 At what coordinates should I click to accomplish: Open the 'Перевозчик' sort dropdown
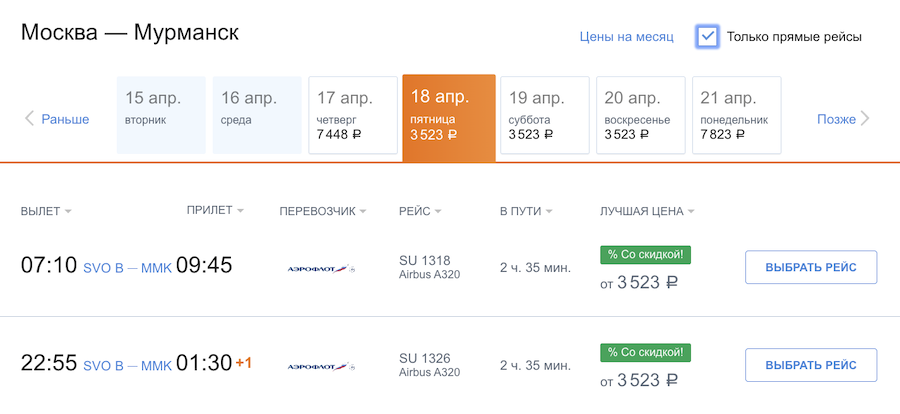[x=322, y=211]
